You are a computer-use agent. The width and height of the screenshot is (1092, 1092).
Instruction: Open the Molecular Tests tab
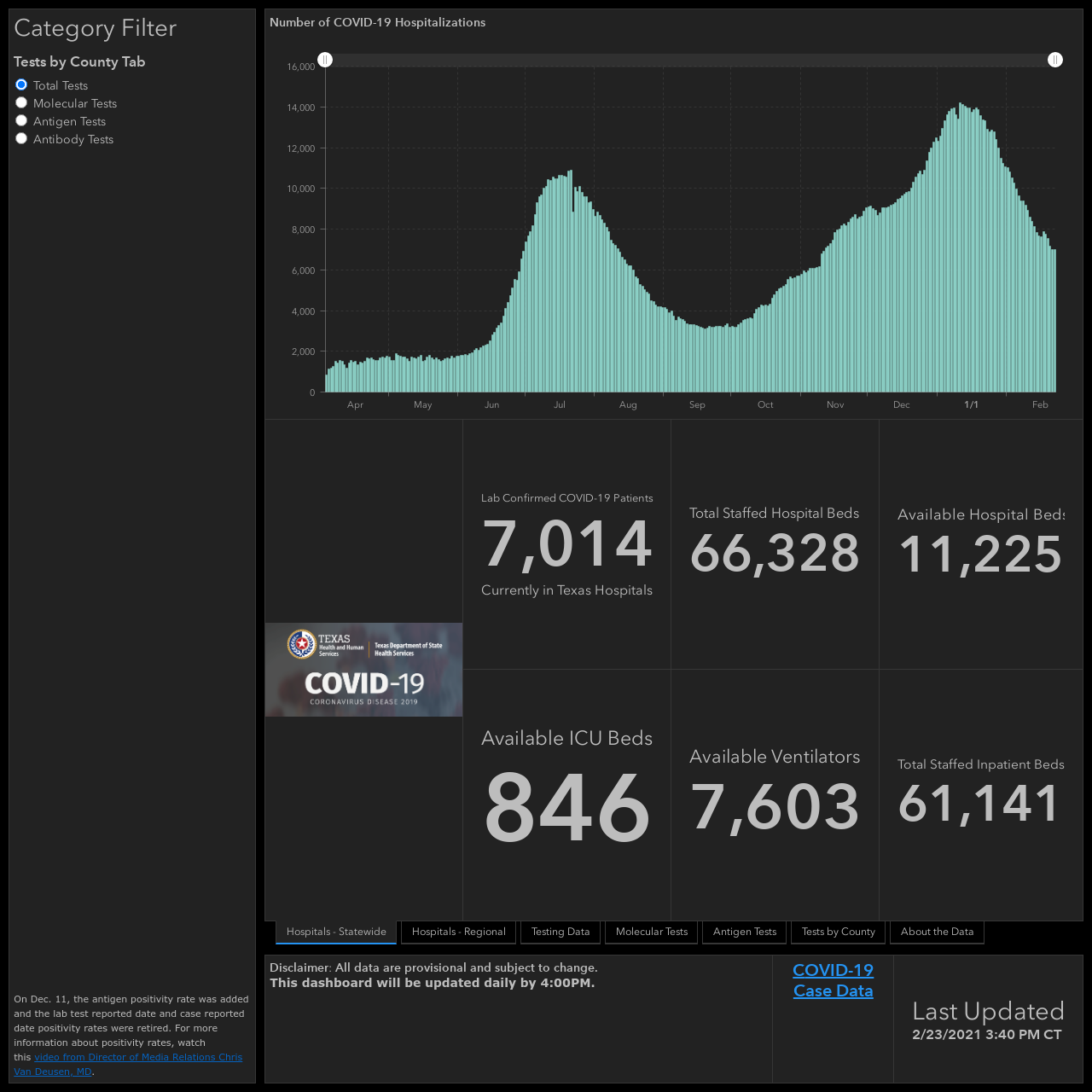click(x=652, y=932)
